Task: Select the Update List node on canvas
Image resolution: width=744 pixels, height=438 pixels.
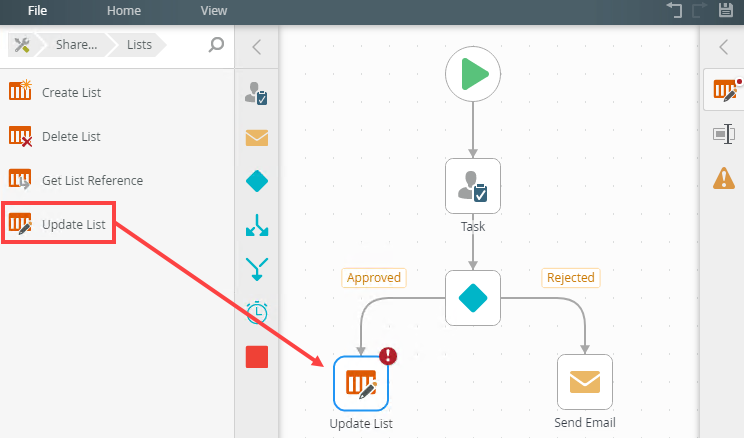Action: tap(361, 383)
